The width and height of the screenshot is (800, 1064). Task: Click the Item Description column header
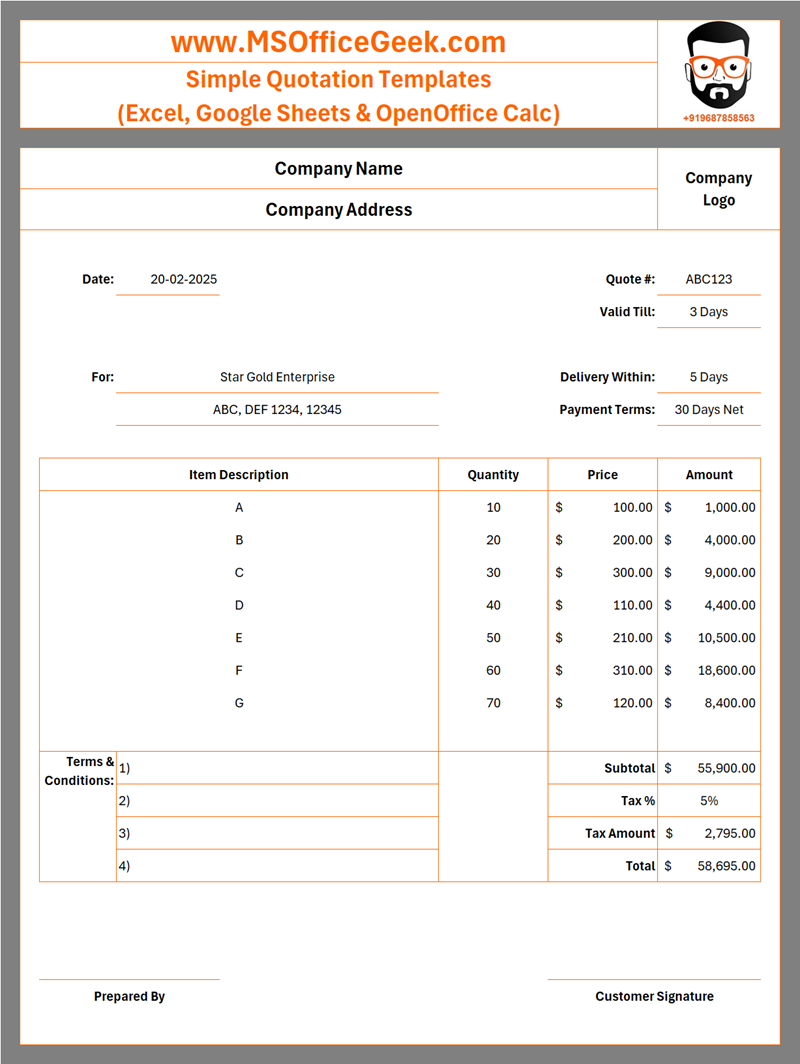[238, 475]
